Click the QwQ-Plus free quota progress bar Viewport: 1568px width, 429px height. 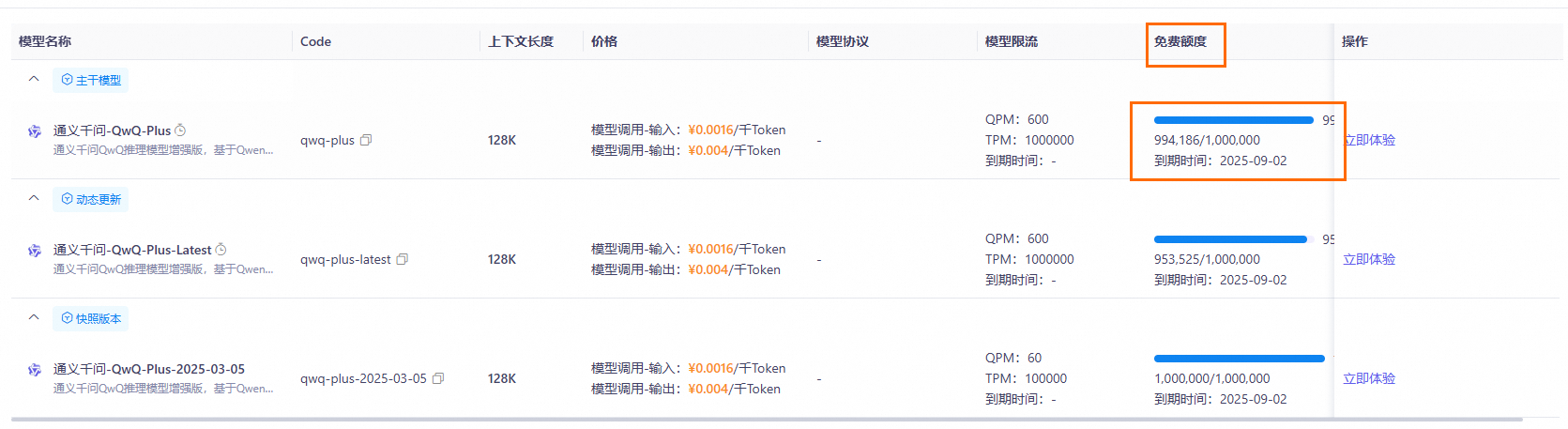(1233, 120)
